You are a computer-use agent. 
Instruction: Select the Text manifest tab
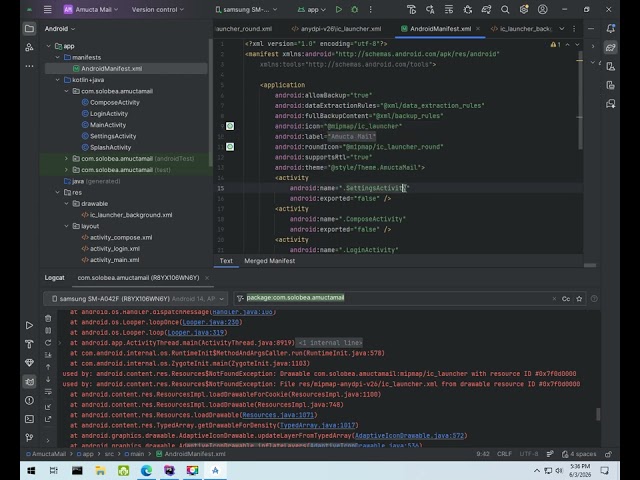pyautogui.click(x=226, y=261)
